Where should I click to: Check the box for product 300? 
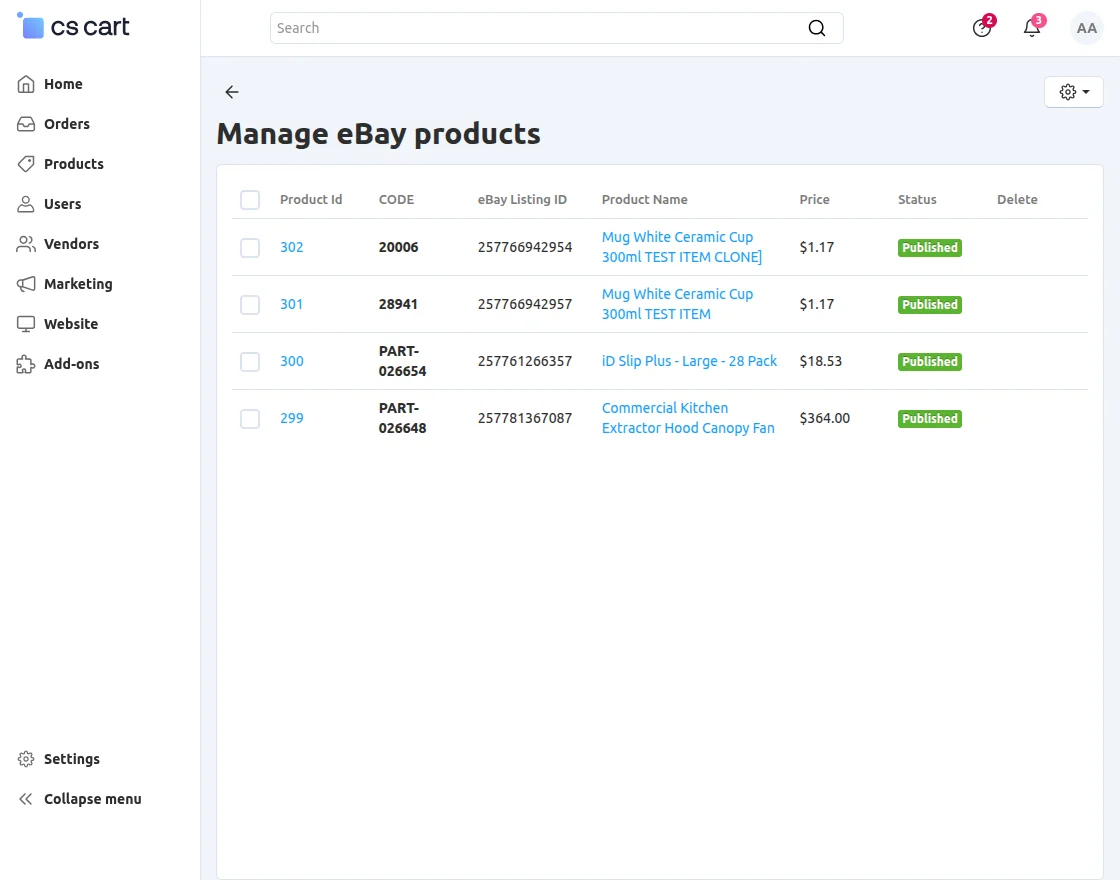click(250, 362)
